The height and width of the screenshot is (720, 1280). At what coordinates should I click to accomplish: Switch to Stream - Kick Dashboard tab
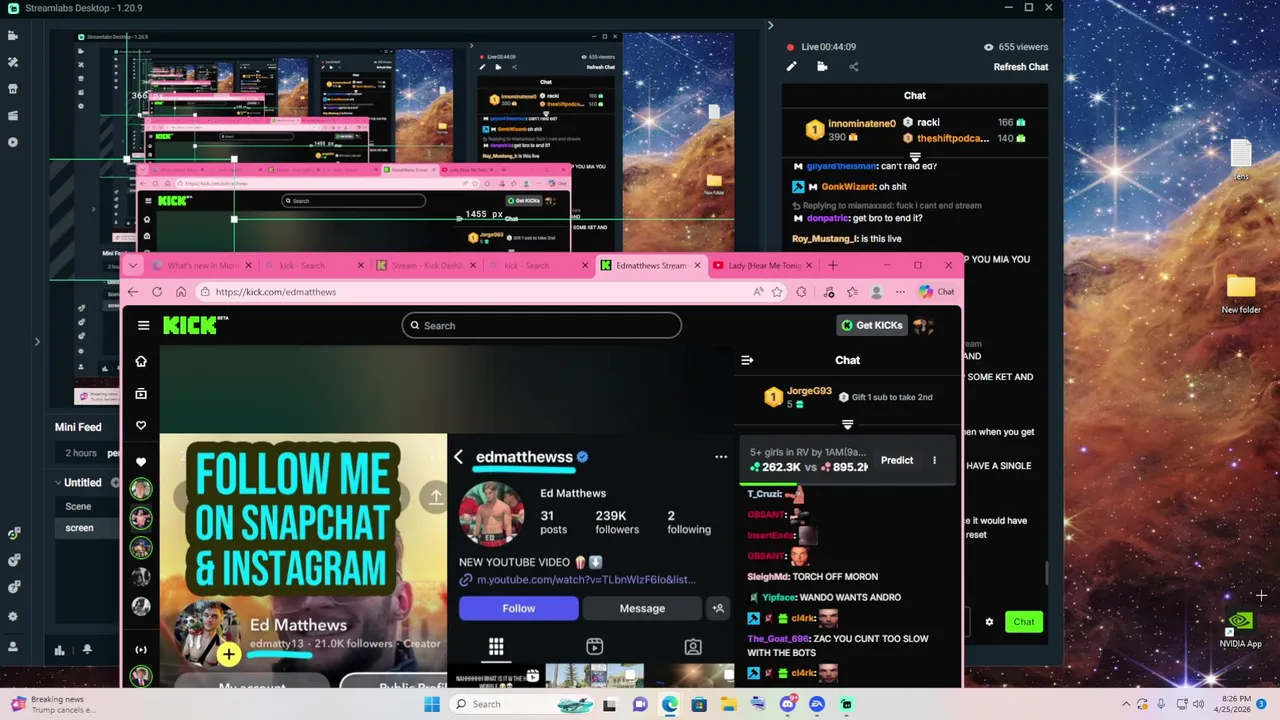(425, 265)
